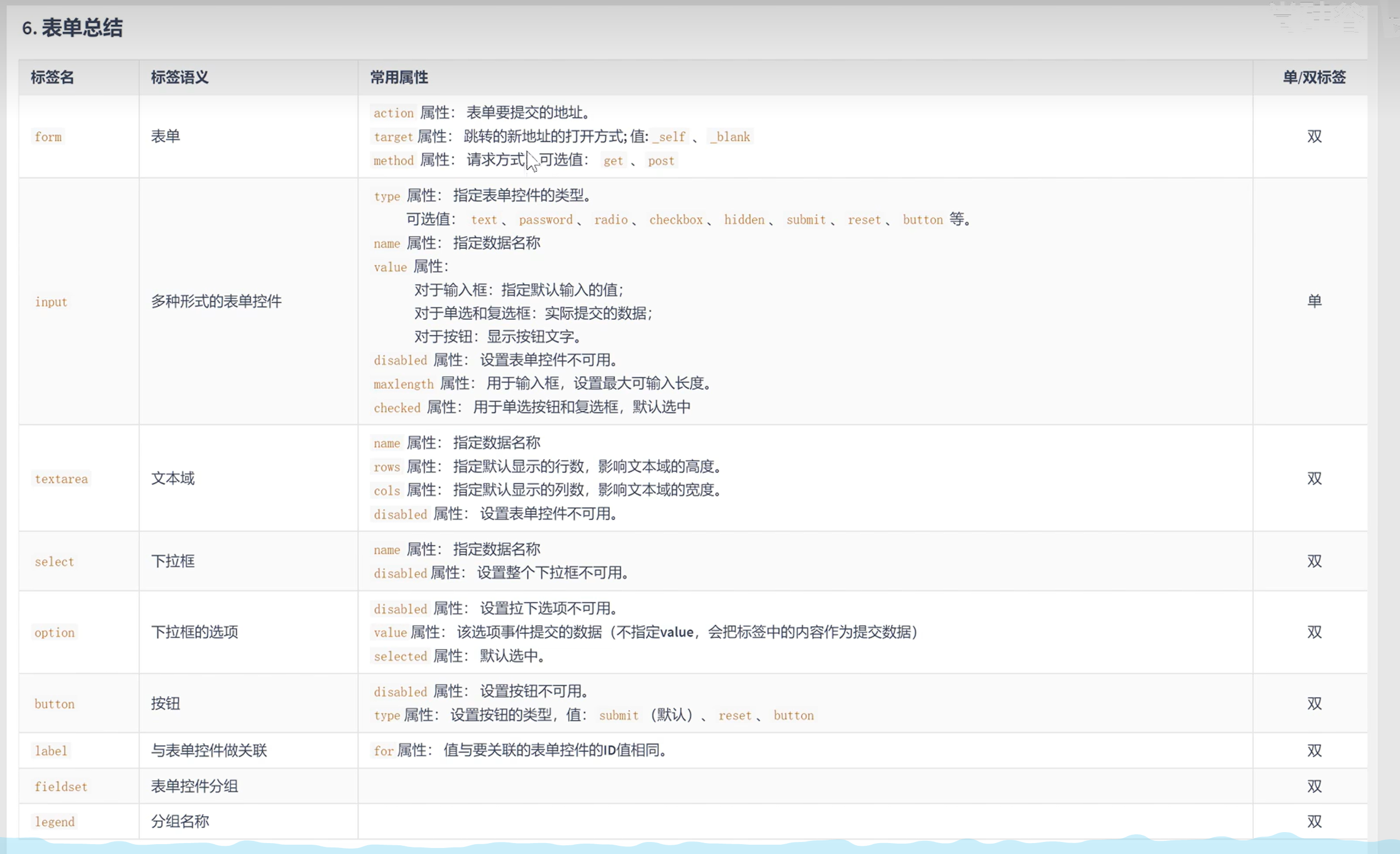Image resolution: width=1400 pixels, height=854 pixels.
Task: Click the '常用属性' column header
Action: pyautogui.click(x=399, y=77)
